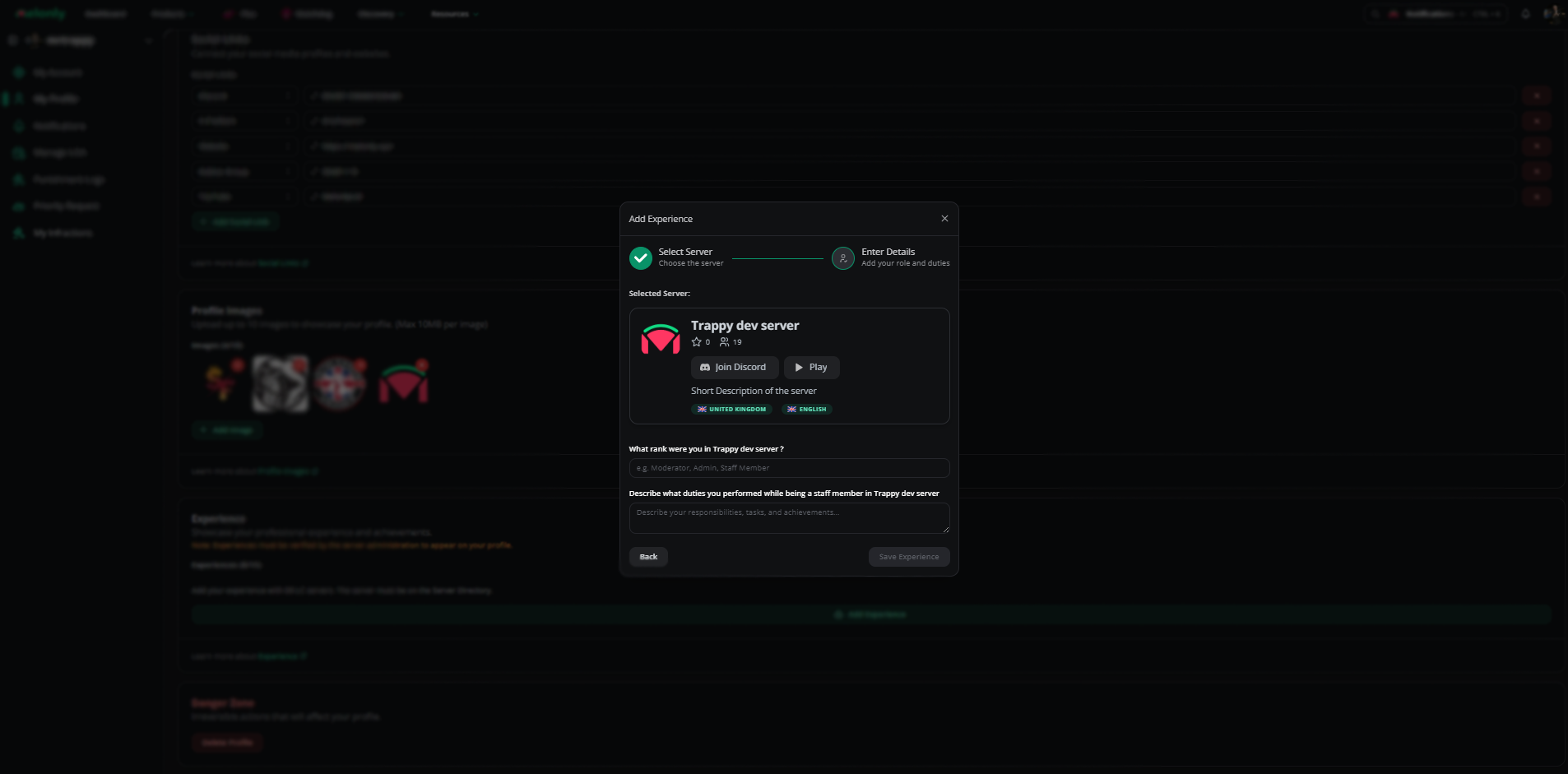The height and width of the screenshot is (774, 1568).
Task: Click the green Add Experience bar behind the dialog
Action: (871, 614)
